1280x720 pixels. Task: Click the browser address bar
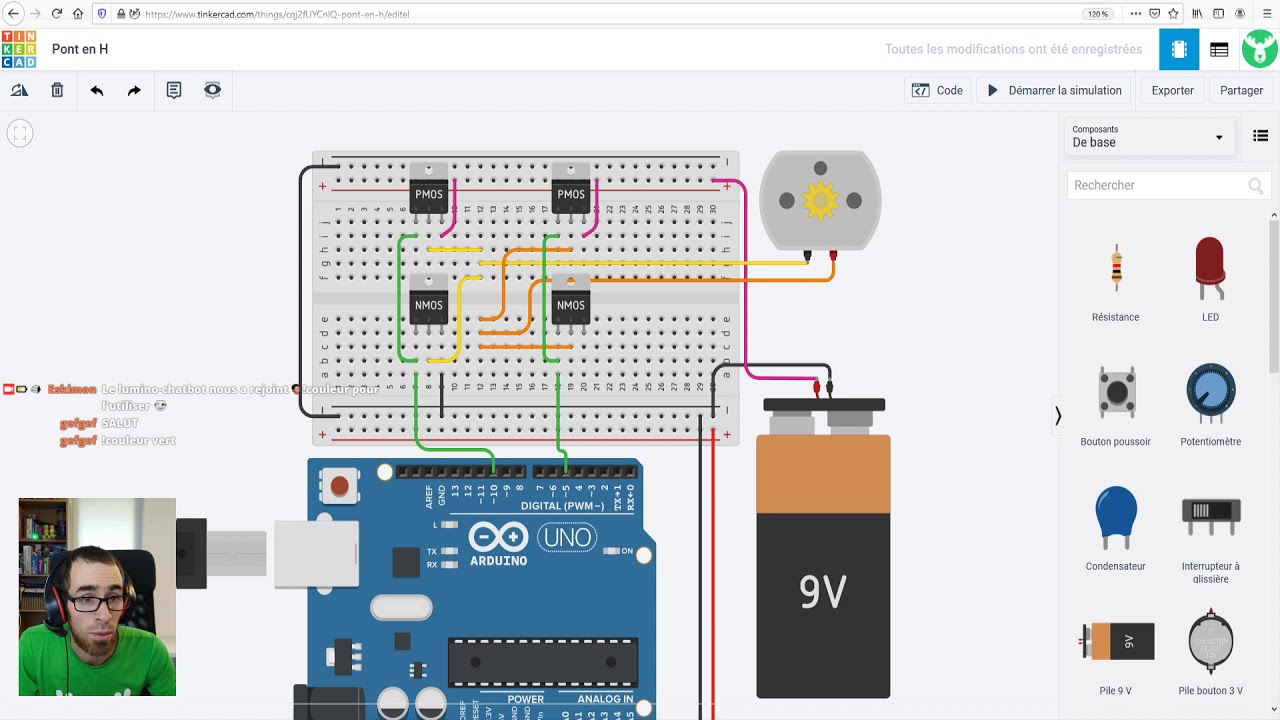point(600,14)
